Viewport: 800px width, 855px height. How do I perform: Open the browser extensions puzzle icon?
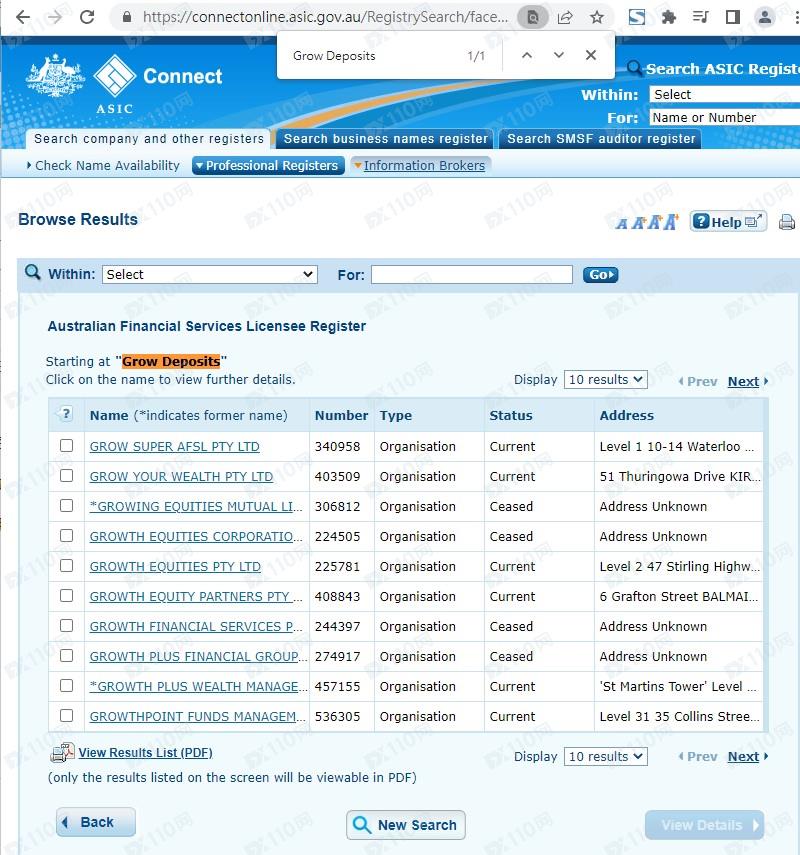point(669,17)
